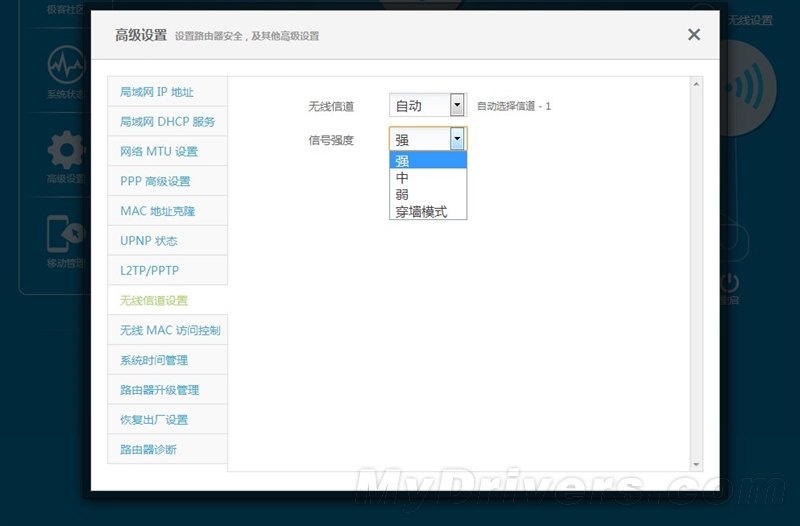The width and height of the screenshot is (800, 526).
Task: Click the system status heartbeat icon
Action: 65,66
